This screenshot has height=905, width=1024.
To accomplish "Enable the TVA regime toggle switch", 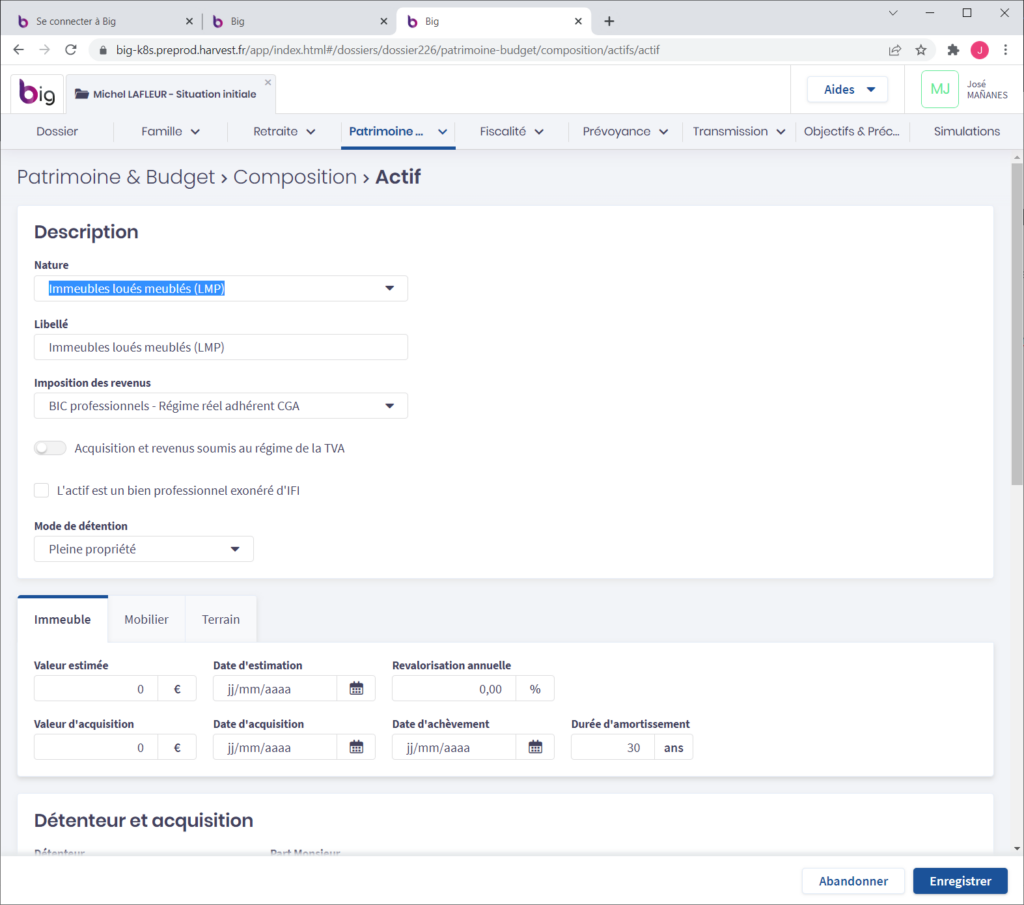I will pos(50,448).
